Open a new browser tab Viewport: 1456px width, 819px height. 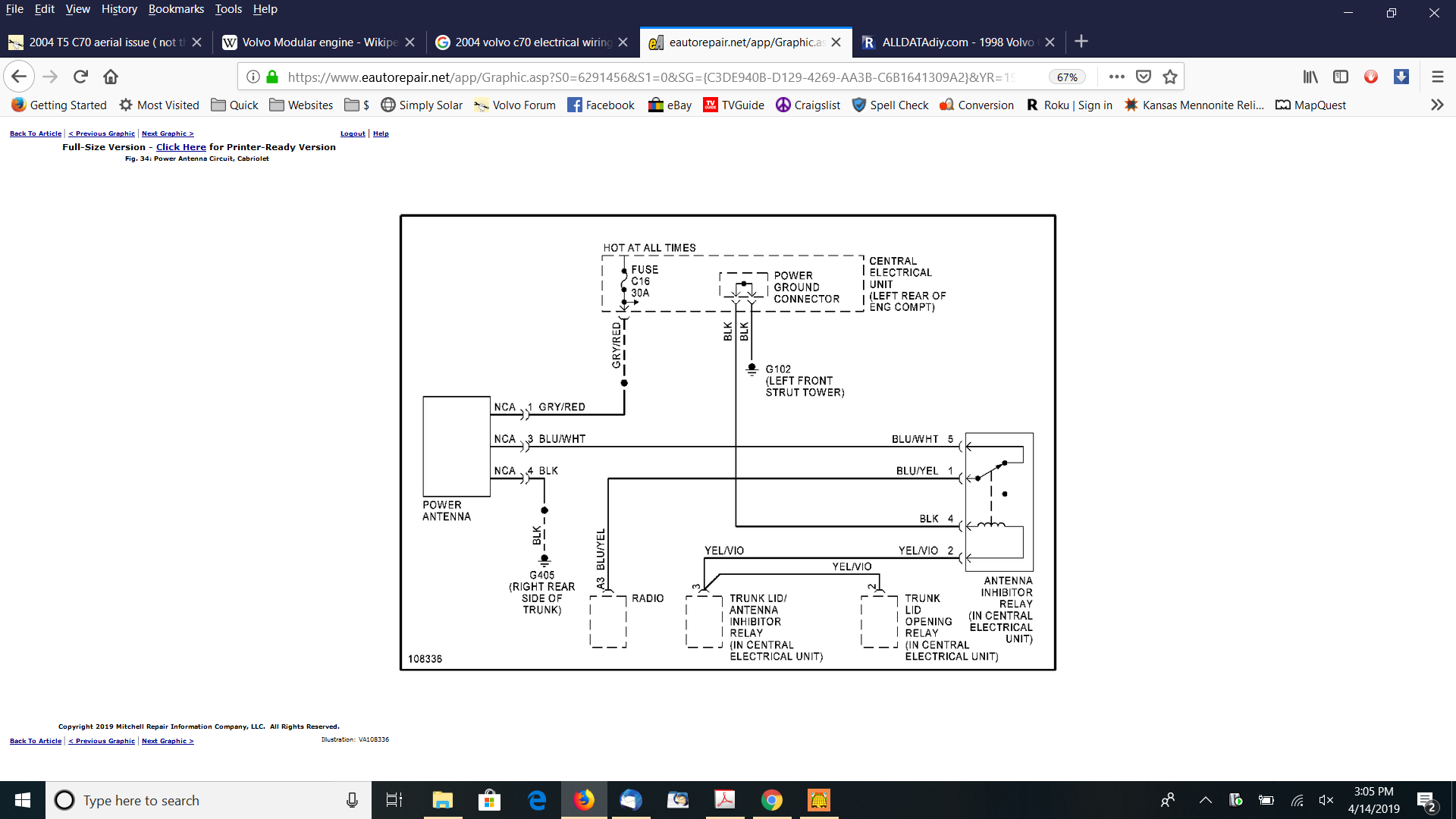[1081, 42]
